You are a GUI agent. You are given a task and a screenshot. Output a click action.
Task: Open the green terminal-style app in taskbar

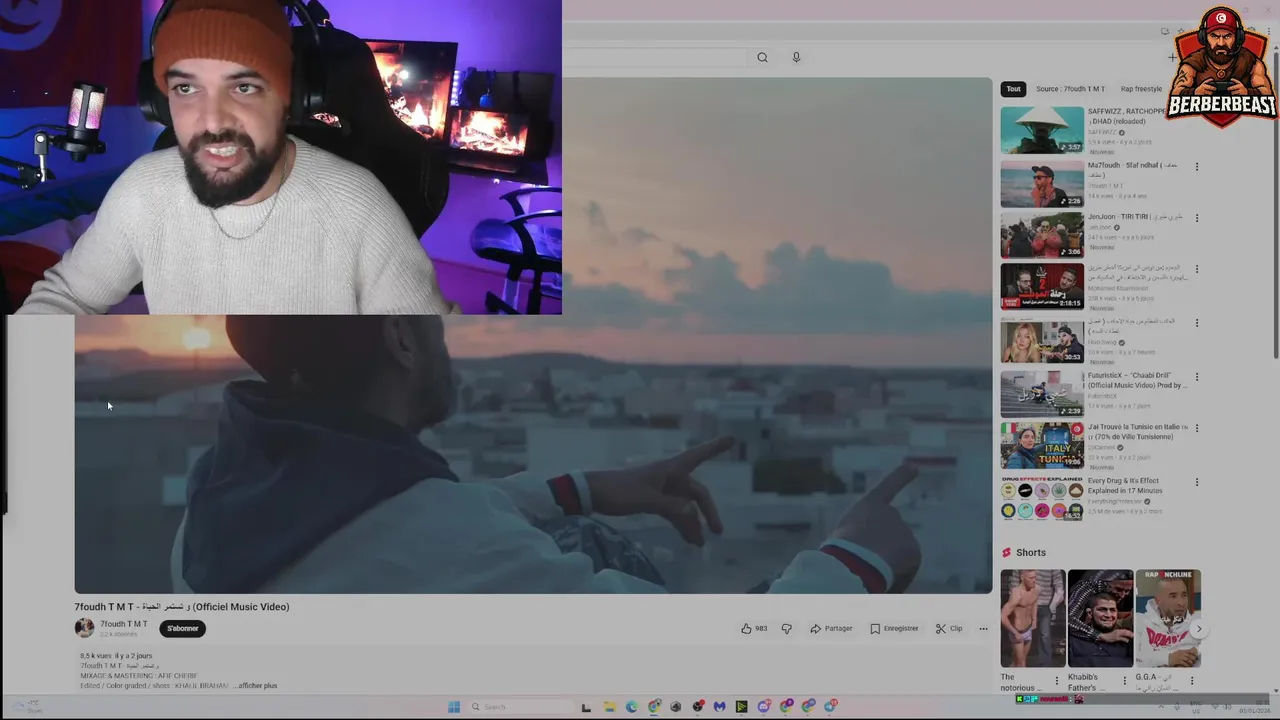pyautogui.click(x=741, y=707)
